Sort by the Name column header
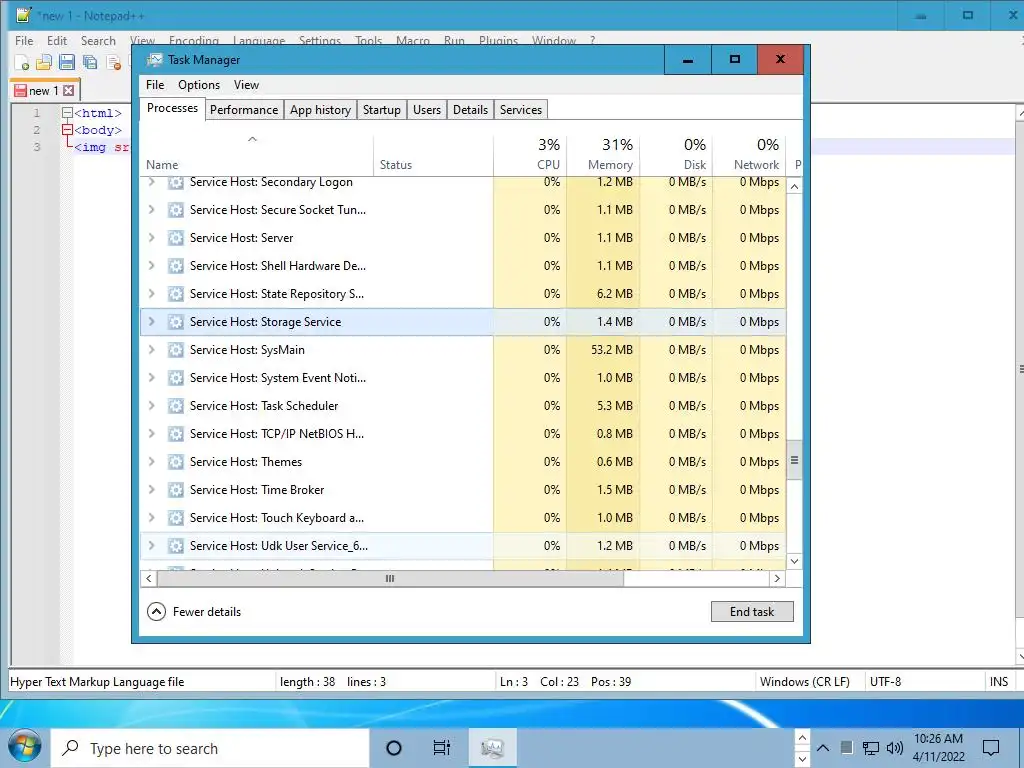Image resolution: width=1024 pixels, height=768 pixels. point(256,155)
